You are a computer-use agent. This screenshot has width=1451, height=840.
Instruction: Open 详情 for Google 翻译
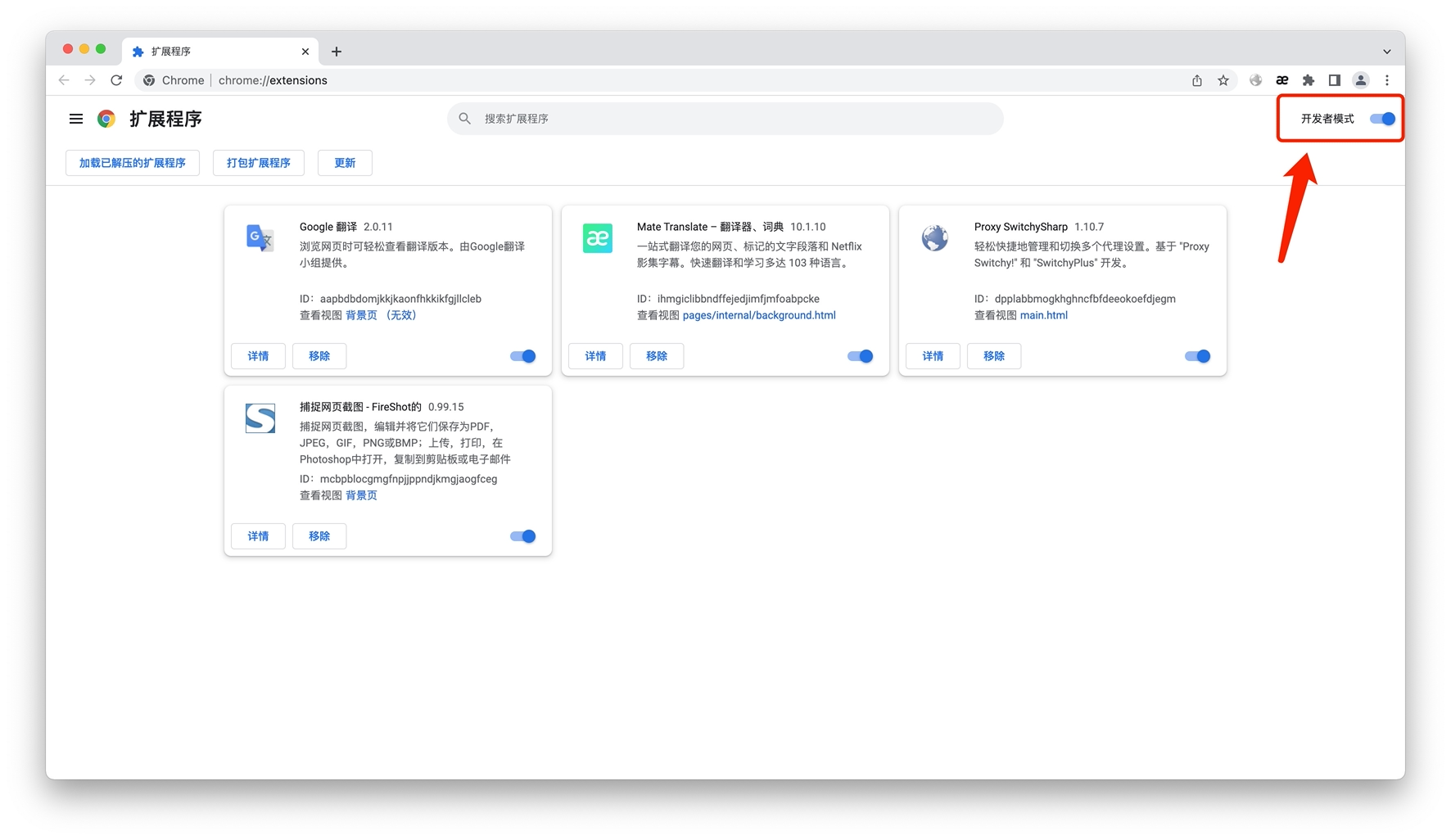[x=258, y=356]
